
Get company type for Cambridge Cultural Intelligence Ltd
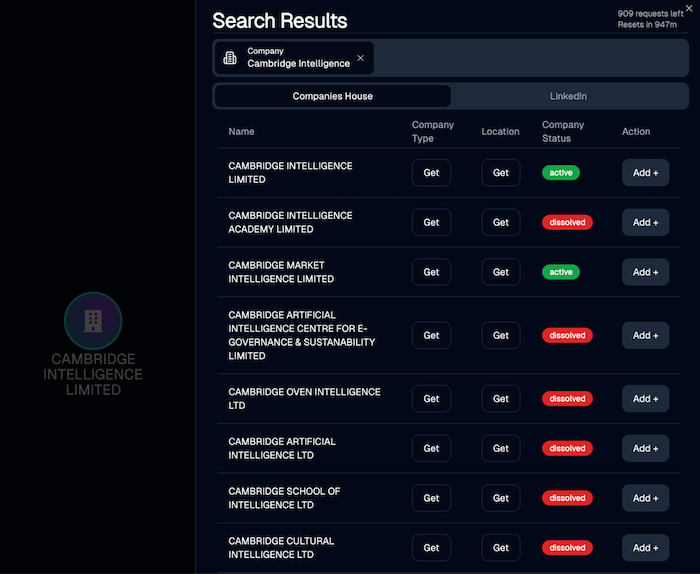[x=431, y=548]
